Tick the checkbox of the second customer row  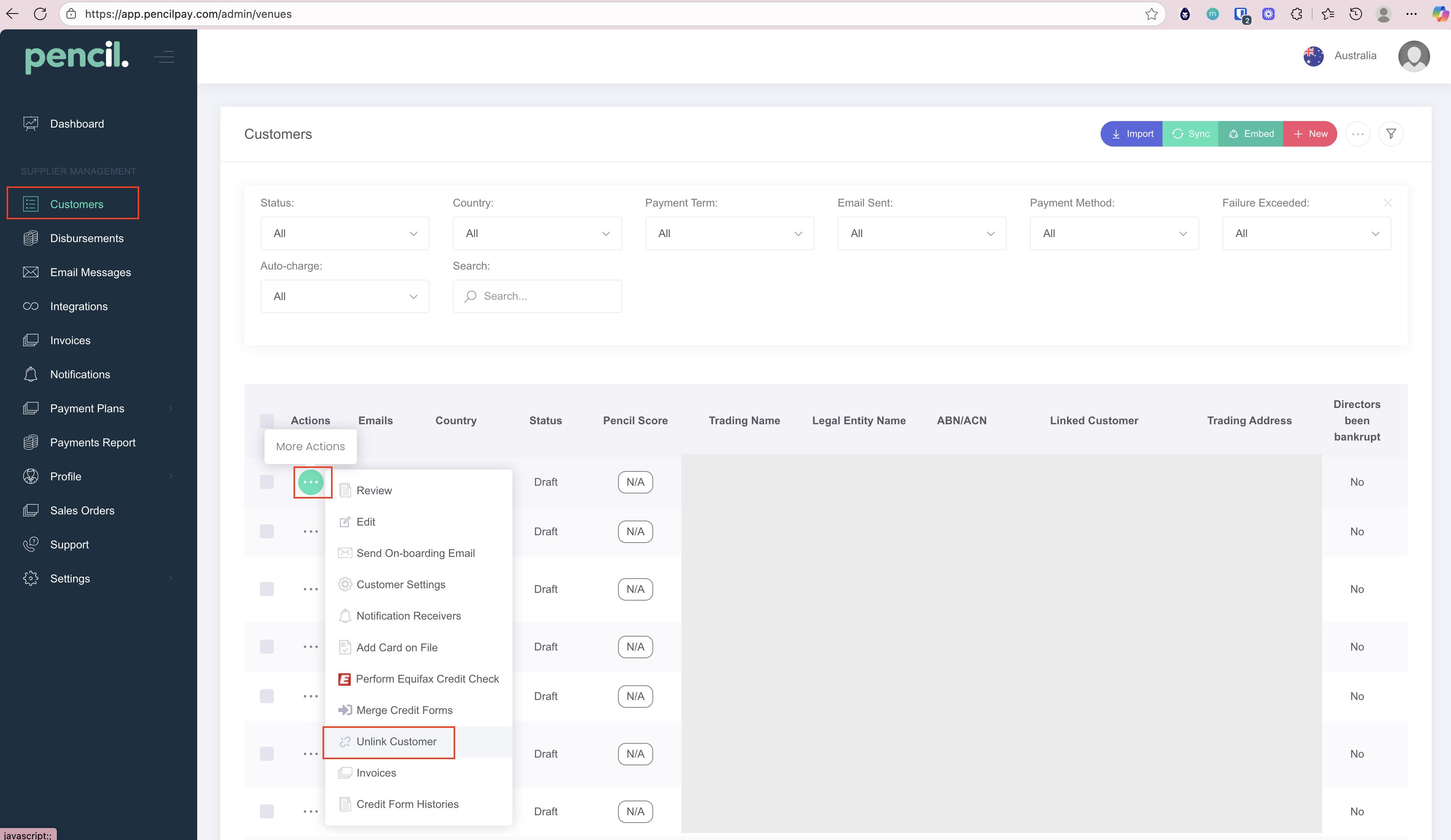point(266,531)
